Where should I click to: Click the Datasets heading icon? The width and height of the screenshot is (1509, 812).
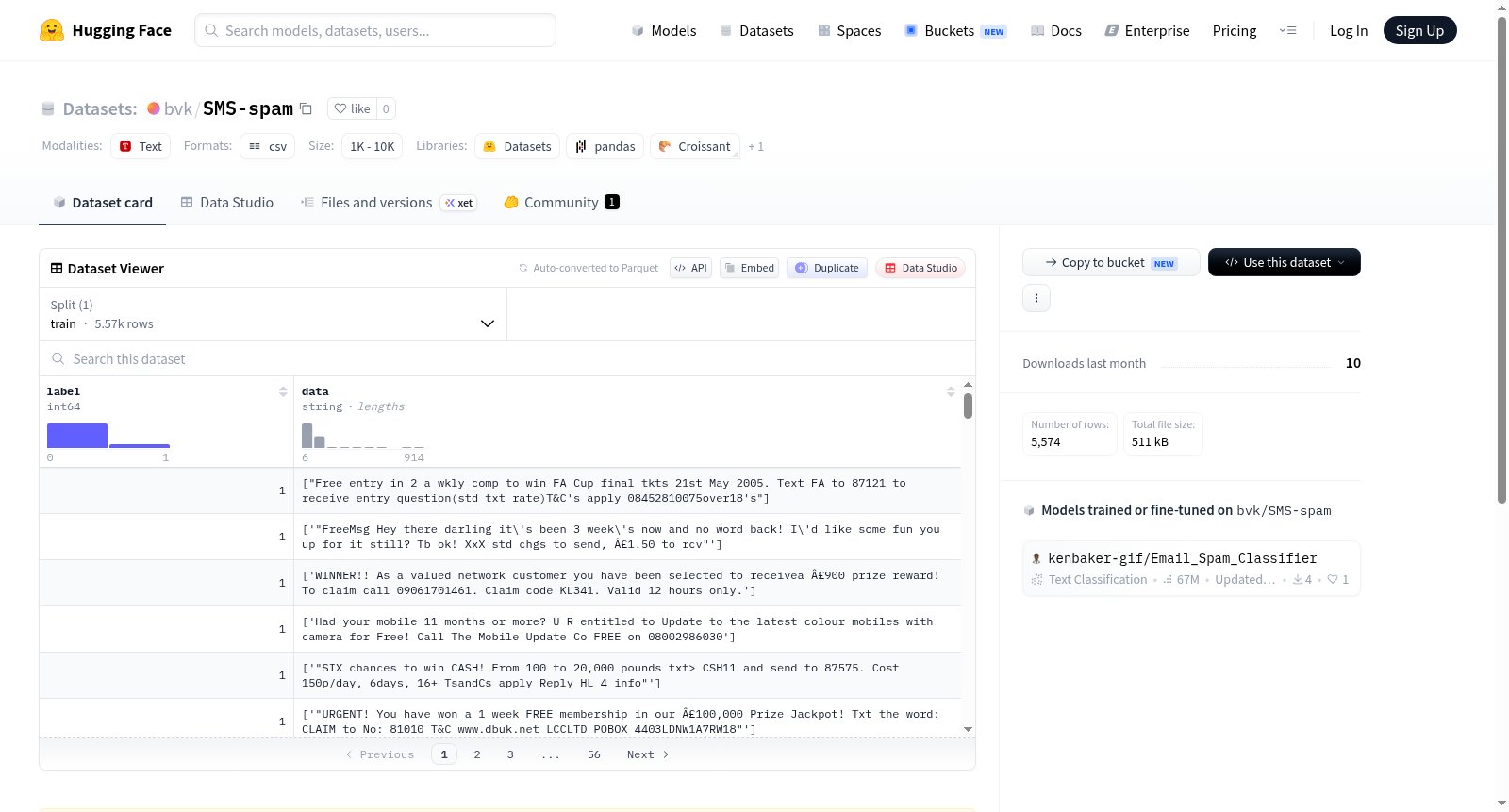pos(48,108)
